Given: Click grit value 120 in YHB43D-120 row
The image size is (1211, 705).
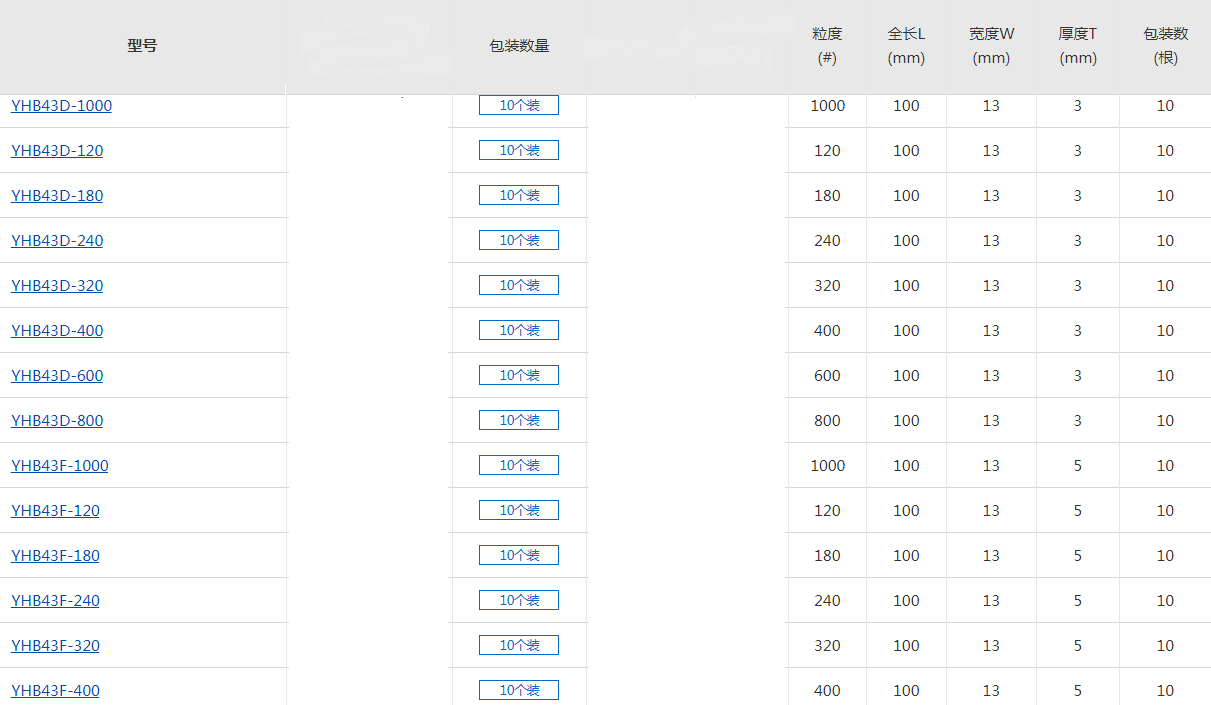Looking at the screenshot, I should [827, 151].
